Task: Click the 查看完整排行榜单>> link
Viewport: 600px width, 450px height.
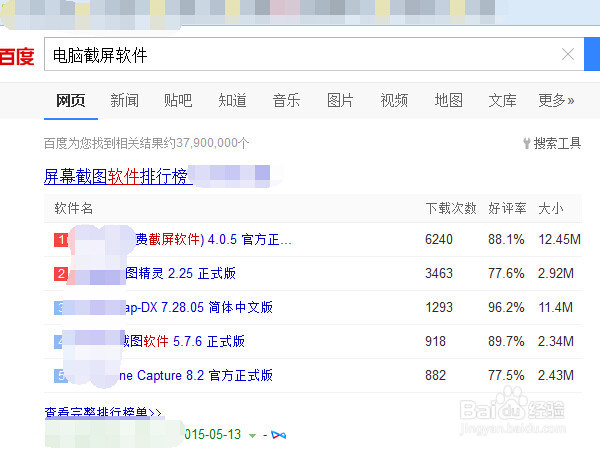Action: tap(103, 412)
